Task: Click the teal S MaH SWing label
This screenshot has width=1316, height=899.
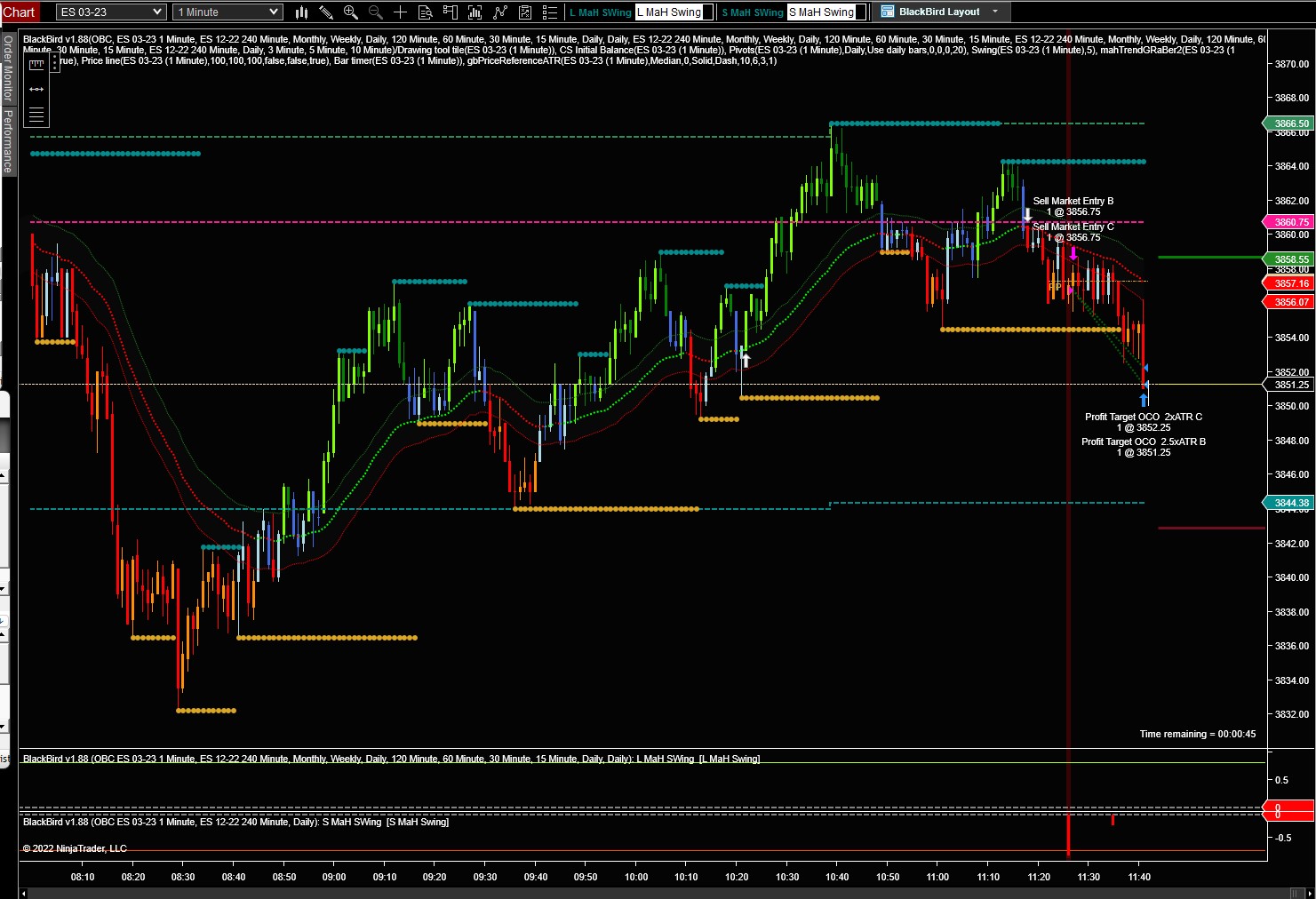Action: pyautogui.click(x=753, y=12)
